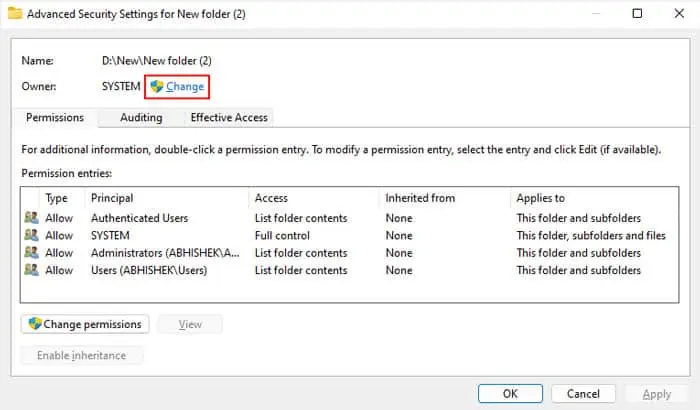
Task: Click the Apply button
Action: [657, 394]
